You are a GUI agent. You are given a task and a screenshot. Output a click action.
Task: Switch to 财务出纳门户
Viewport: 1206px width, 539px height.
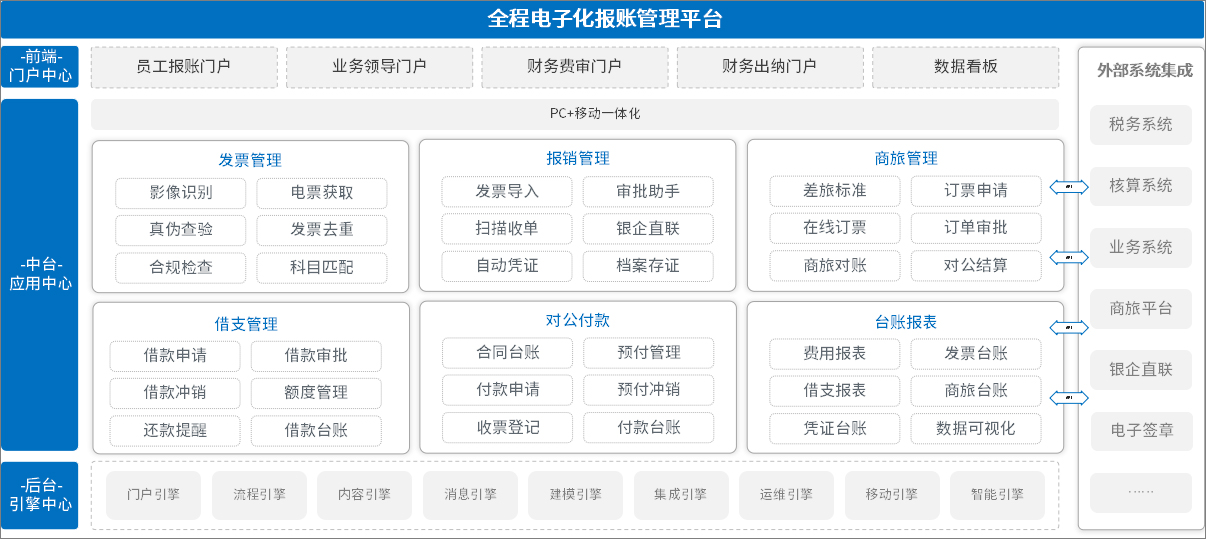(769, 67)
